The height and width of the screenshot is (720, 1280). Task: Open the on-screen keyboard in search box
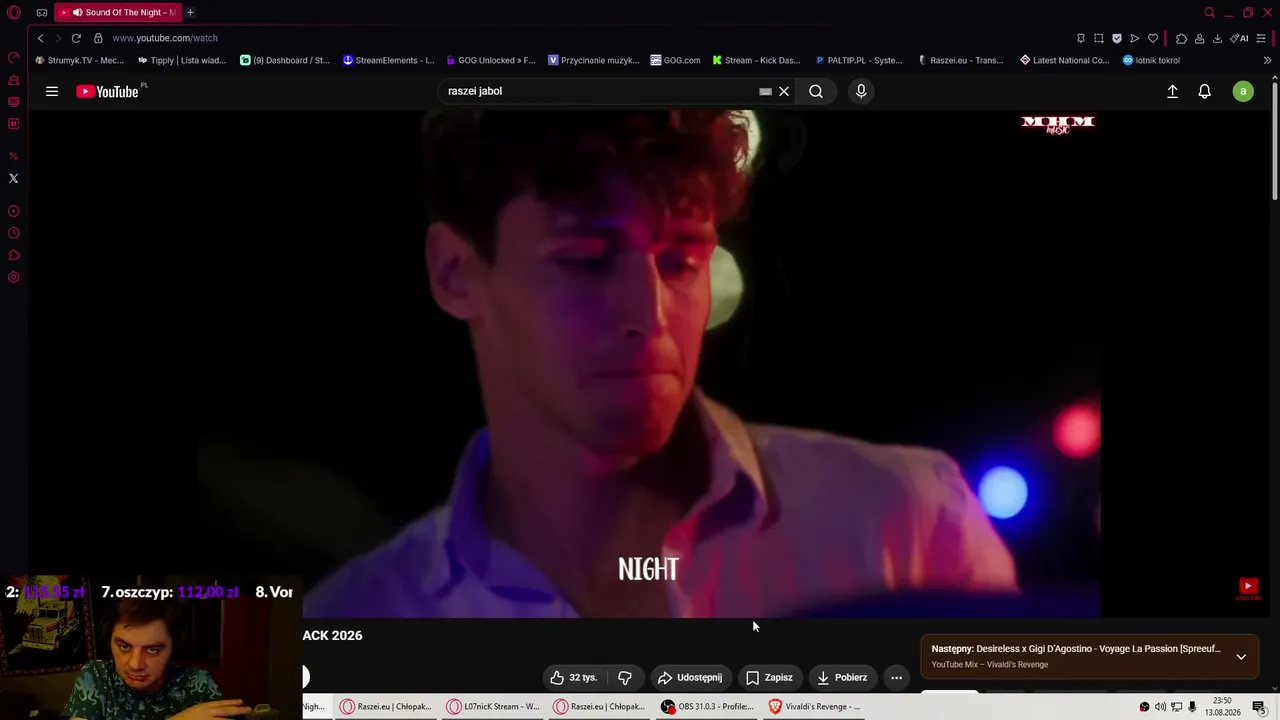point(765,91)
